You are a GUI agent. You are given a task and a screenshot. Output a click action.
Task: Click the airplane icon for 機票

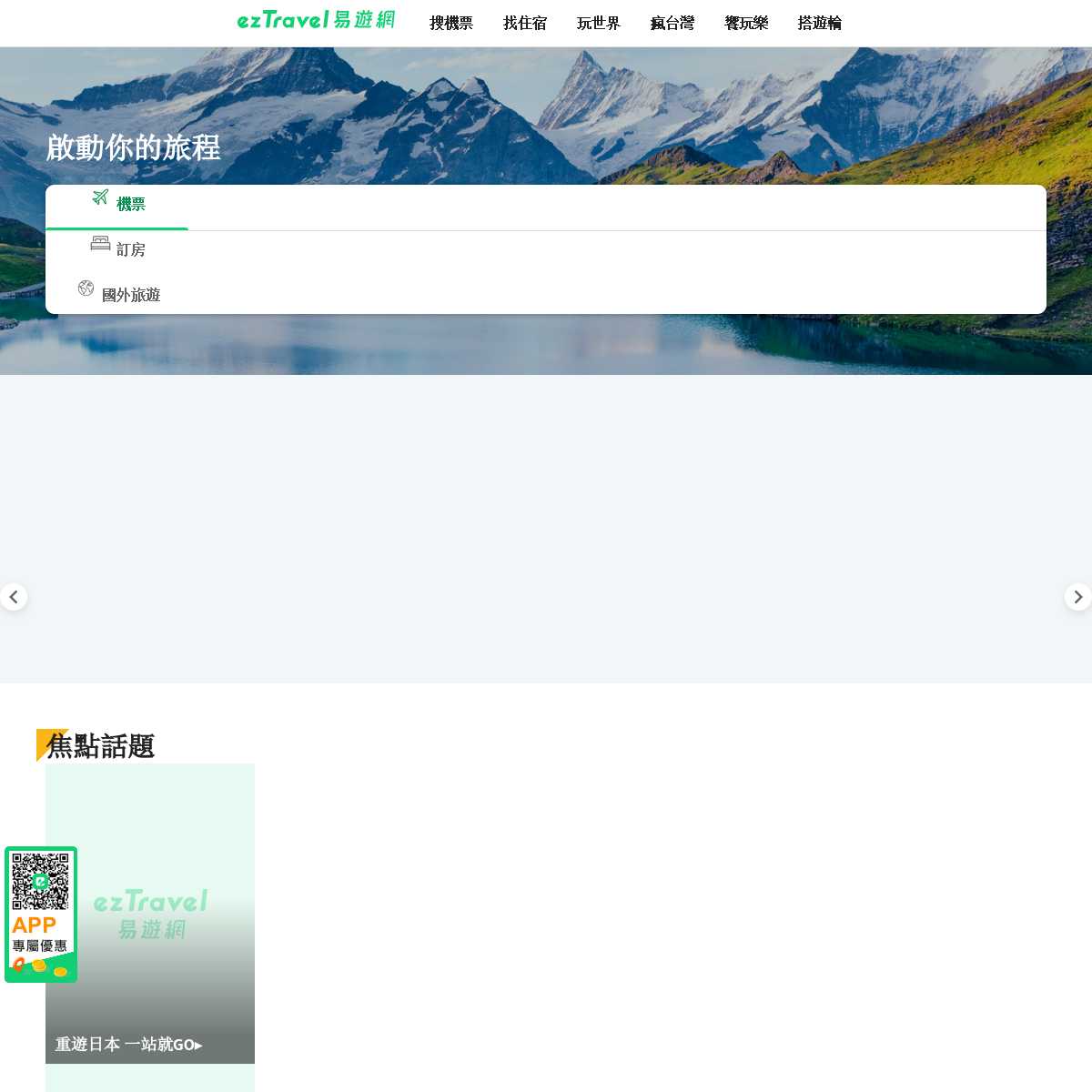[x=100, y=197]
